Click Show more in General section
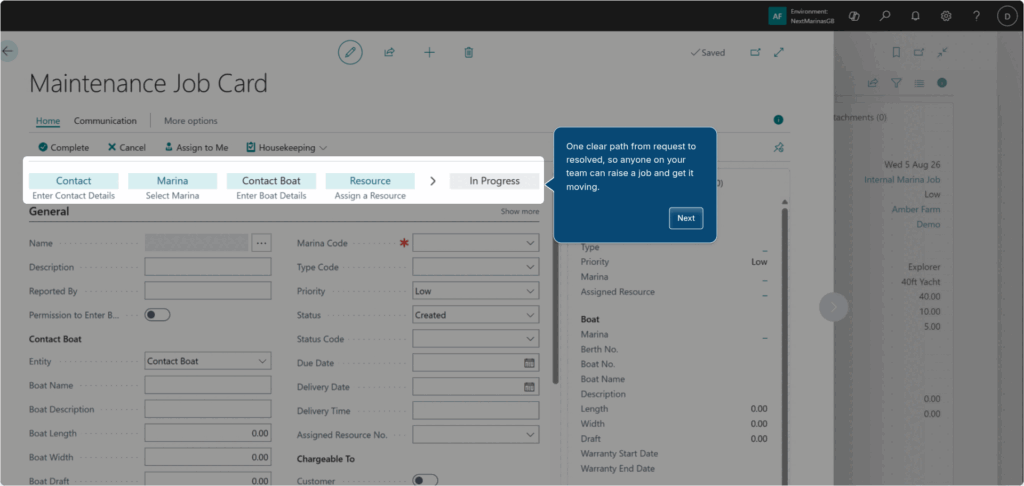This screenshot has width=1024, height=486. tap(520, 212)
